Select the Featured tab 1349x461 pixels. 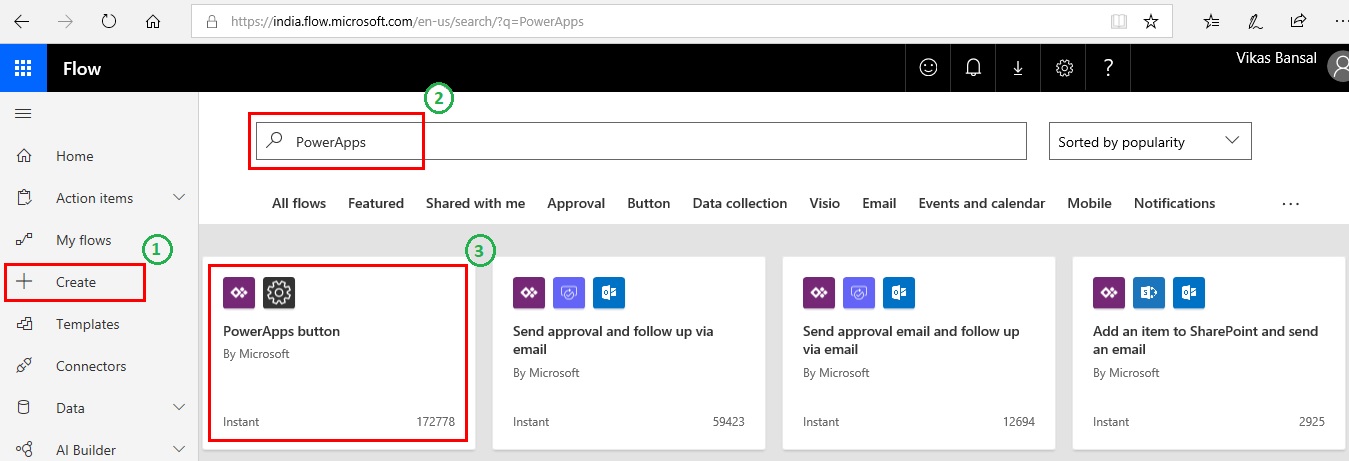[376, 203]
